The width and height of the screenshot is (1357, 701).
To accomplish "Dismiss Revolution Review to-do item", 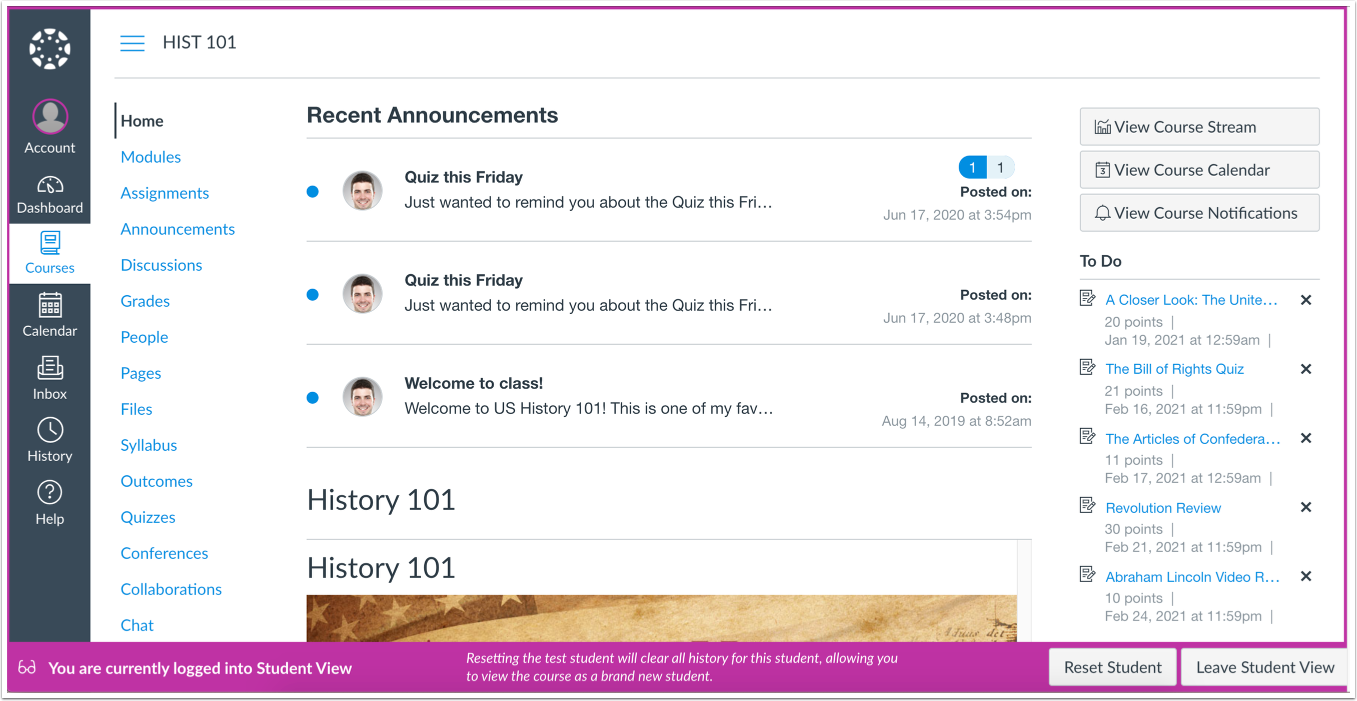I will pos(1306,507).
